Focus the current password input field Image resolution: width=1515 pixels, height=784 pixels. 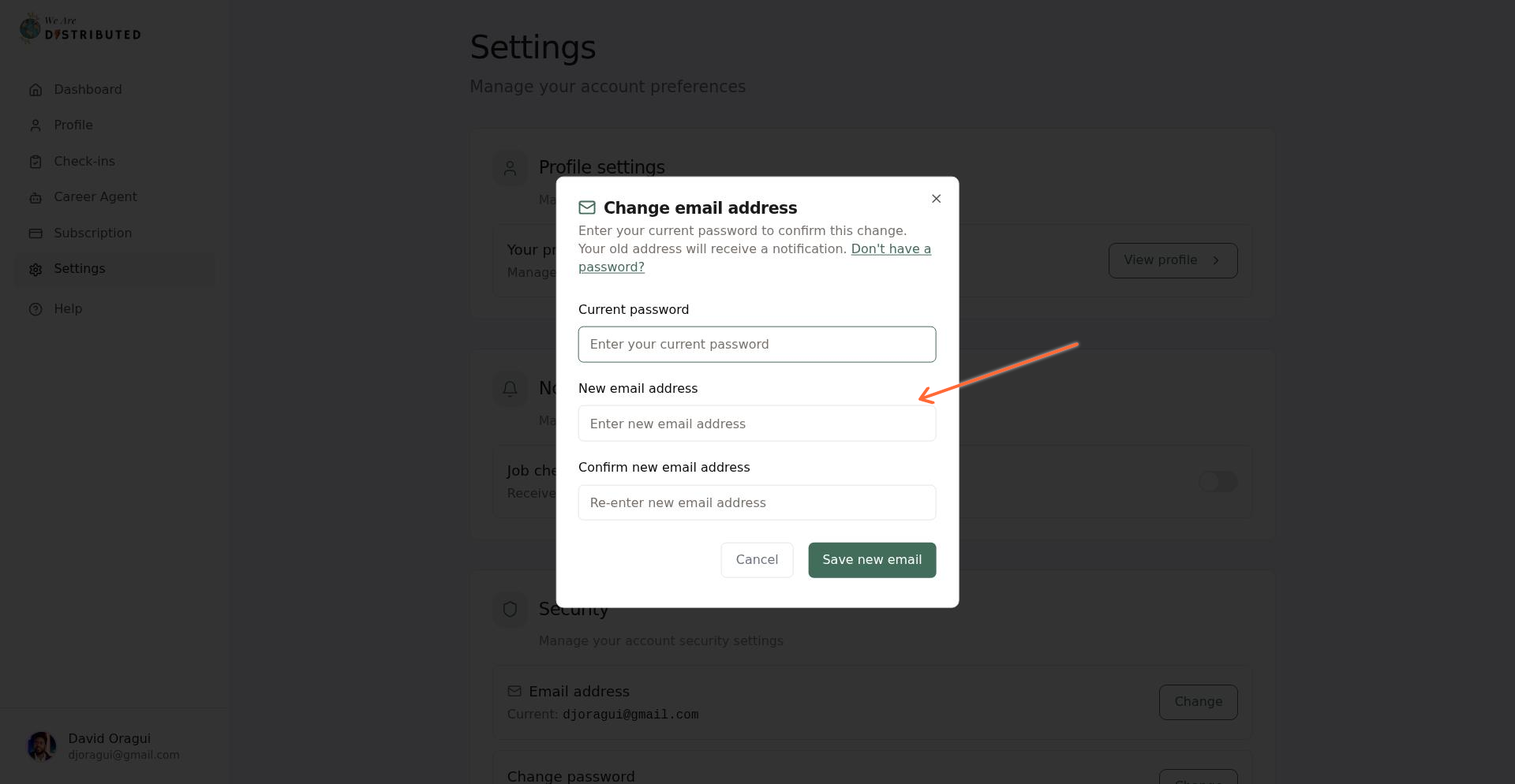coord(757,344)
